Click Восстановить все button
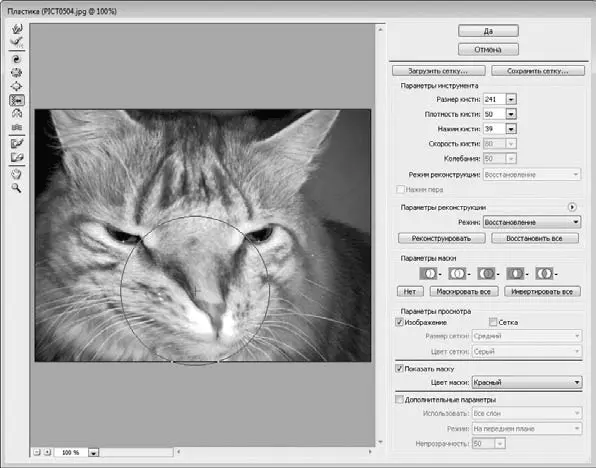Screen dimensions: 596x468 tap(534, 238)
